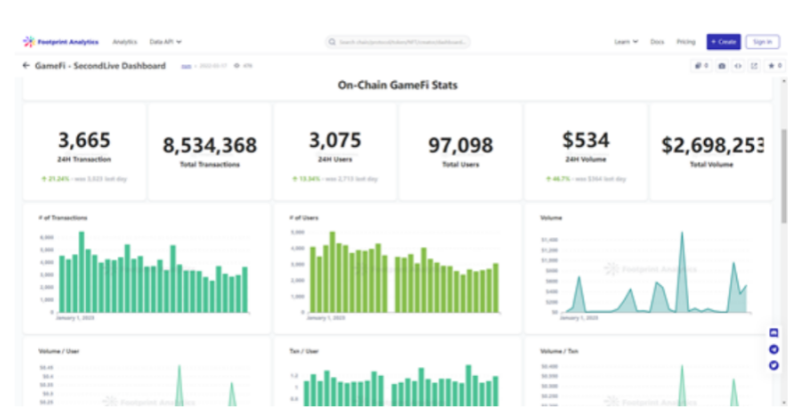
Task: Click the dashboard author link
Action: pyautogui.click(x=186, y=66)
